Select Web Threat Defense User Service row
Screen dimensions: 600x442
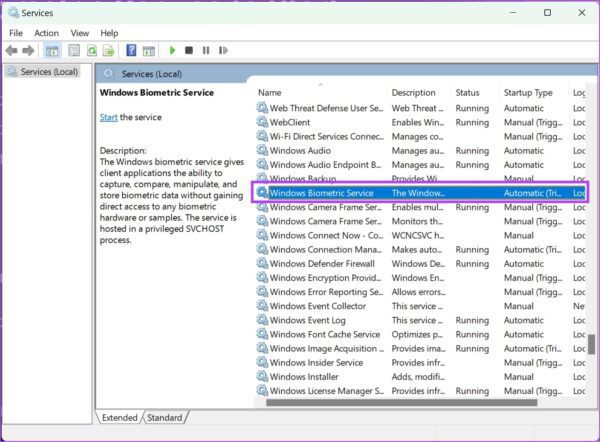coord(420,108)
